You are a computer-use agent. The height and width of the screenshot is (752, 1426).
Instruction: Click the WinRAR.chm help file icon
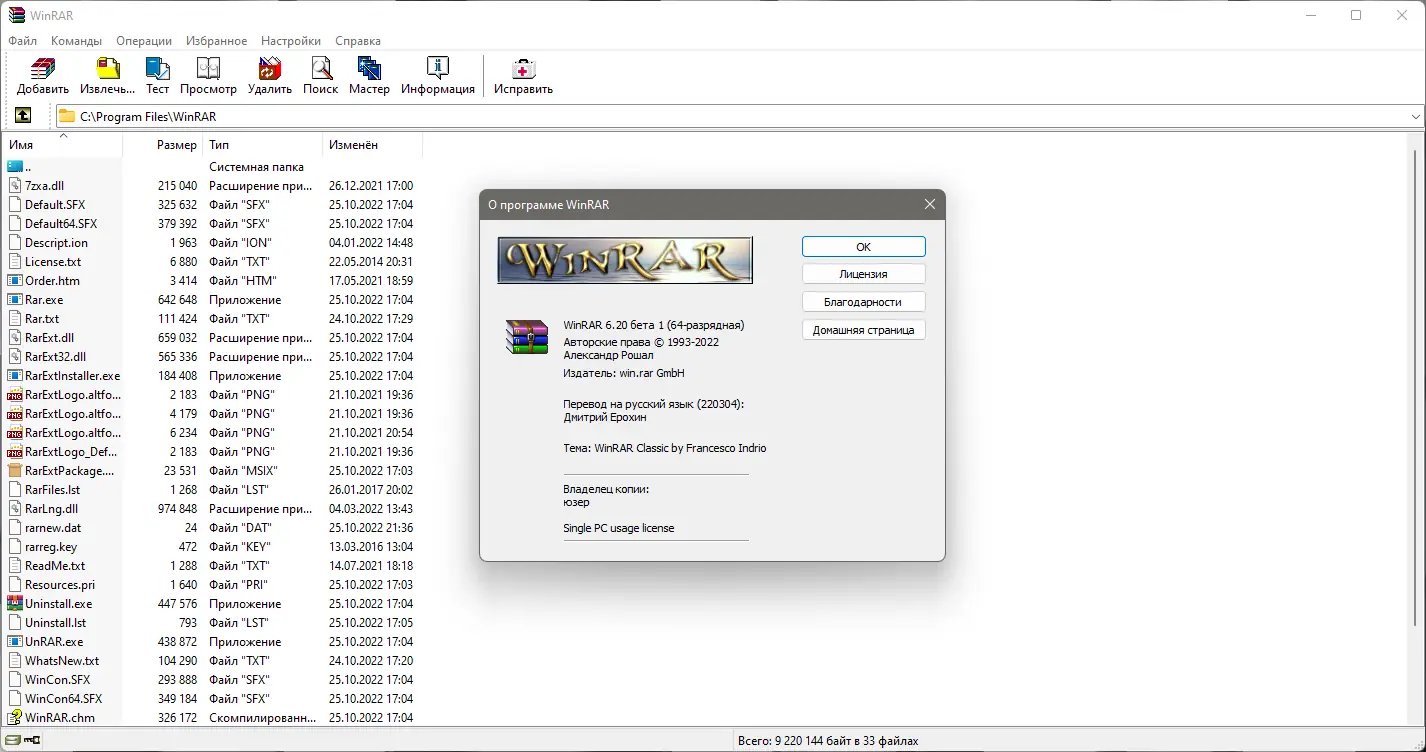tap(15, 717)
